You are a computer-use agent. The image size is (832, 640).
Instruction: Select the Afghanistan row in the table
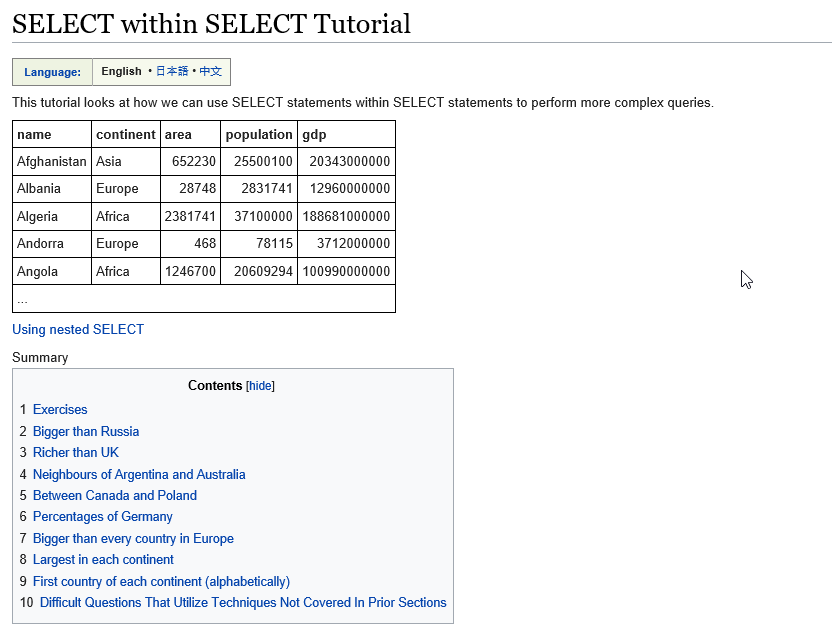(x=51, y=161)
